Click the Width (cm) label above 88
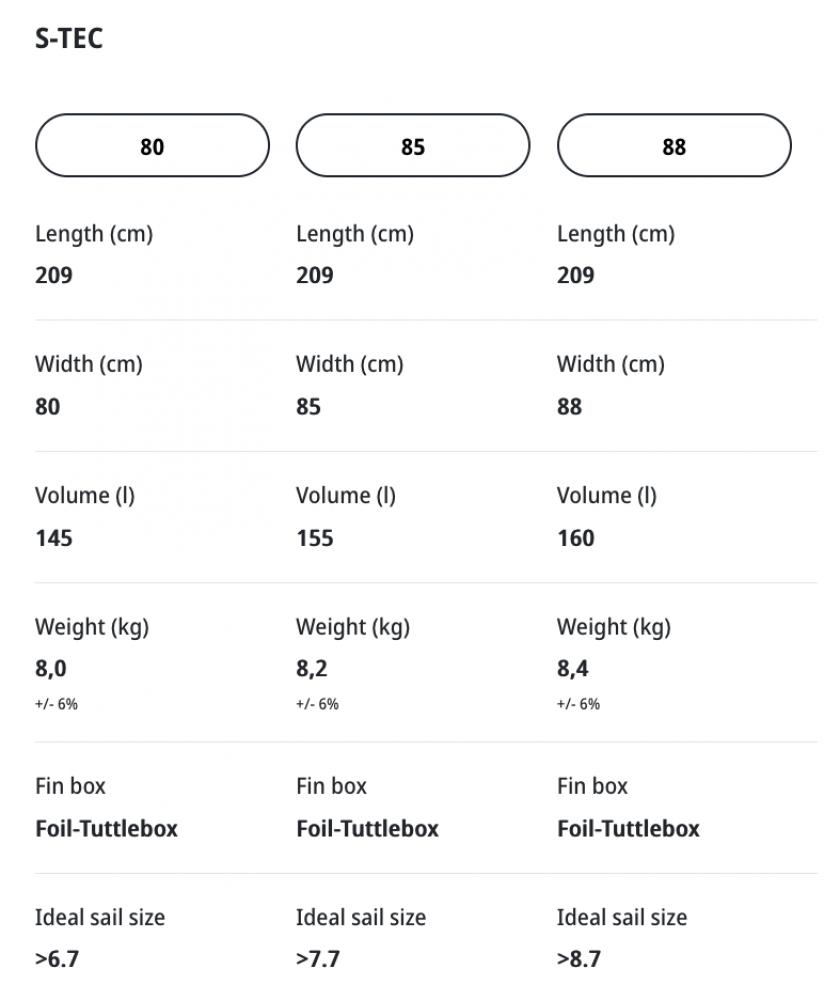 [610, 364]
